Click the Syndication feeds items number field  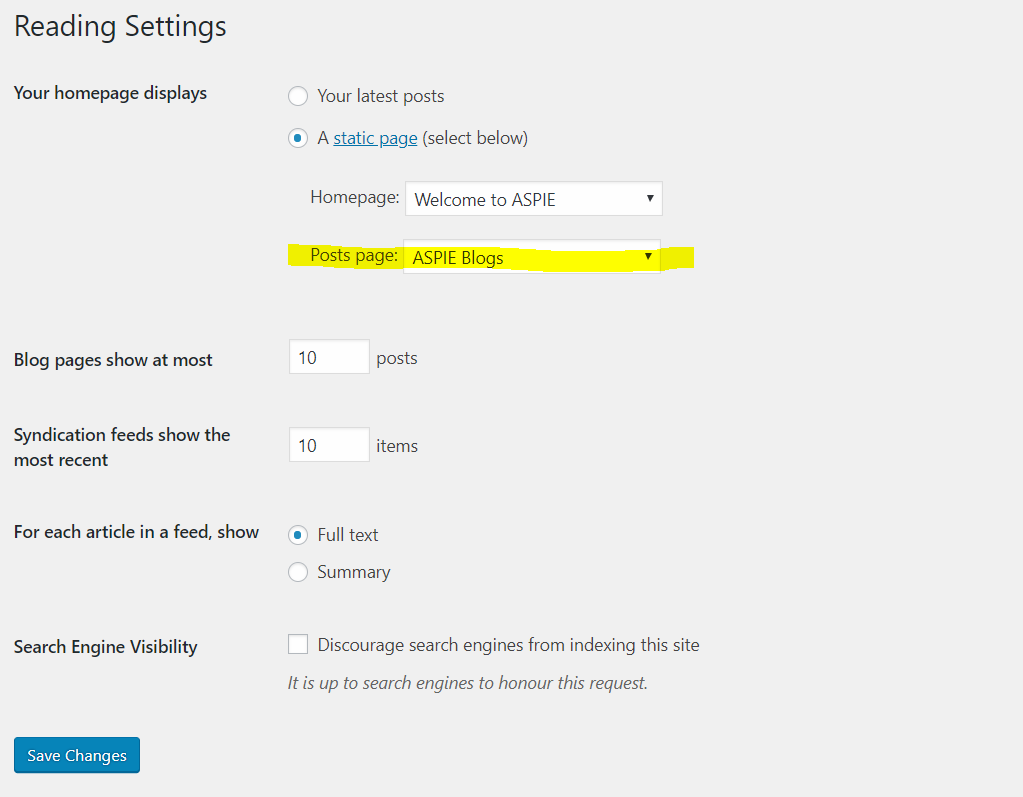329,445
